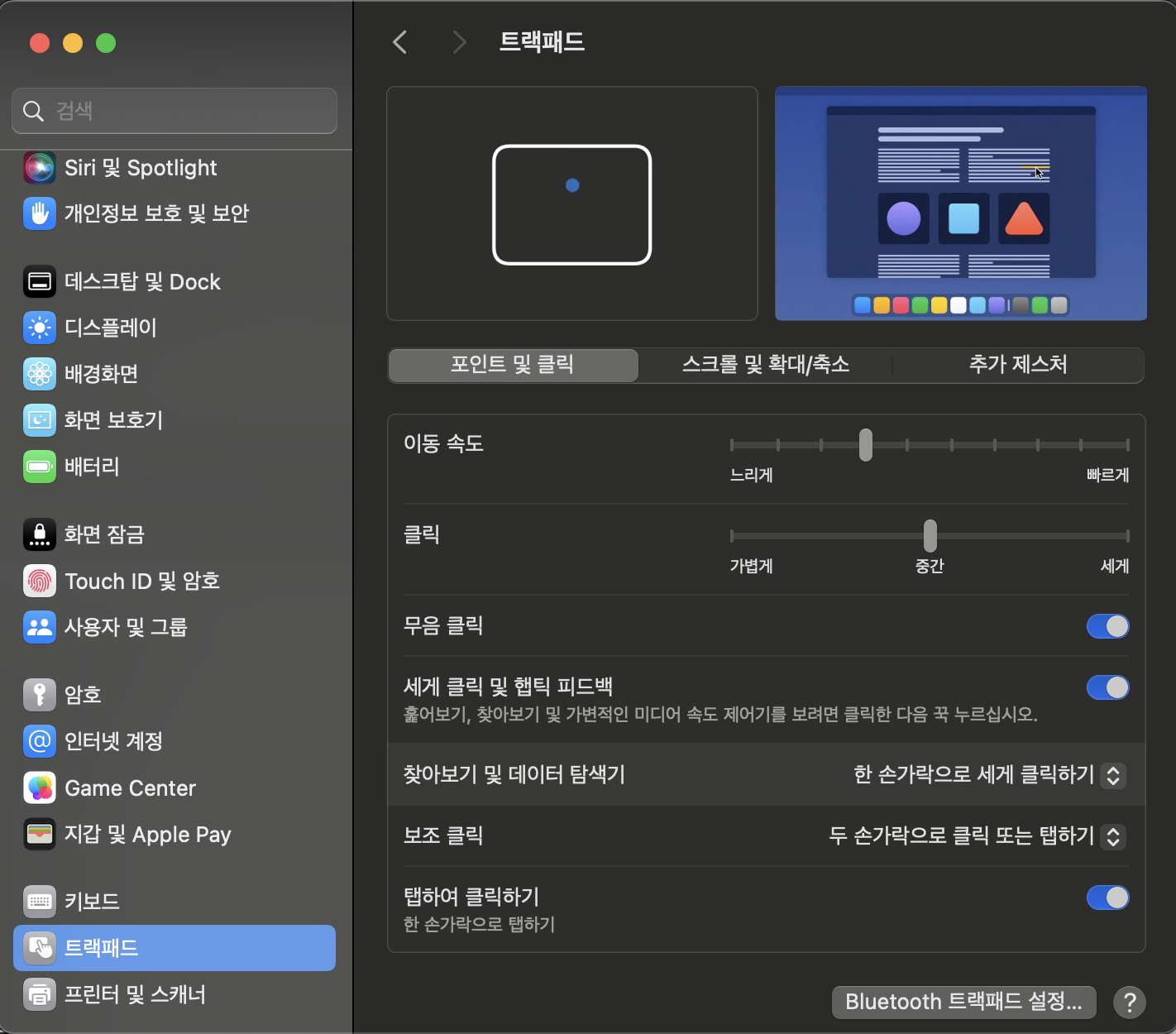Click the 트랙패드 page title
The image size is (1176, 1034).
542,42
